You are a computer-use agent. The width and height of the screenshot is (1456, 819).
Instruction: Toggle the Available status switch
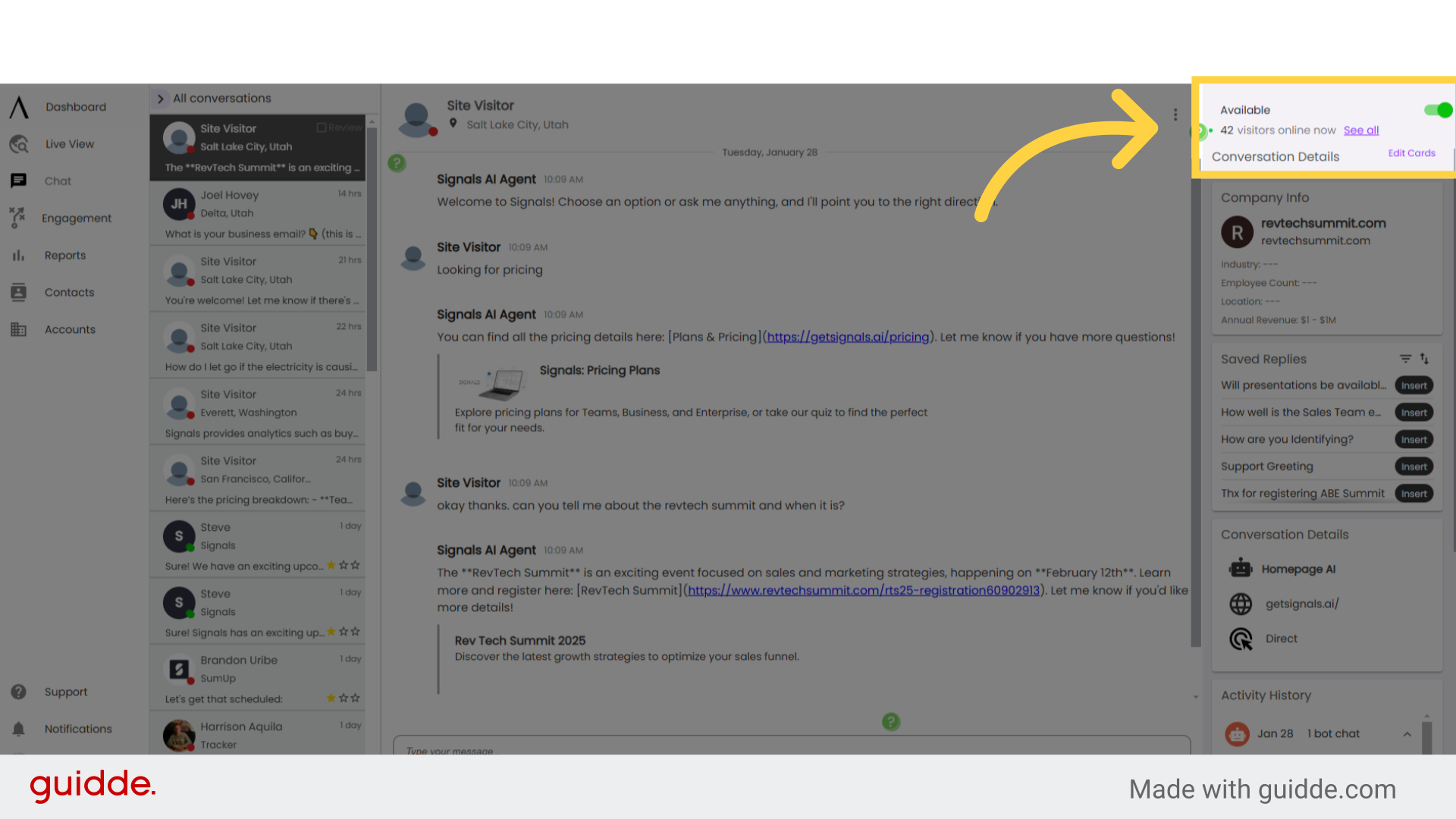click(x=1438, y=110)
